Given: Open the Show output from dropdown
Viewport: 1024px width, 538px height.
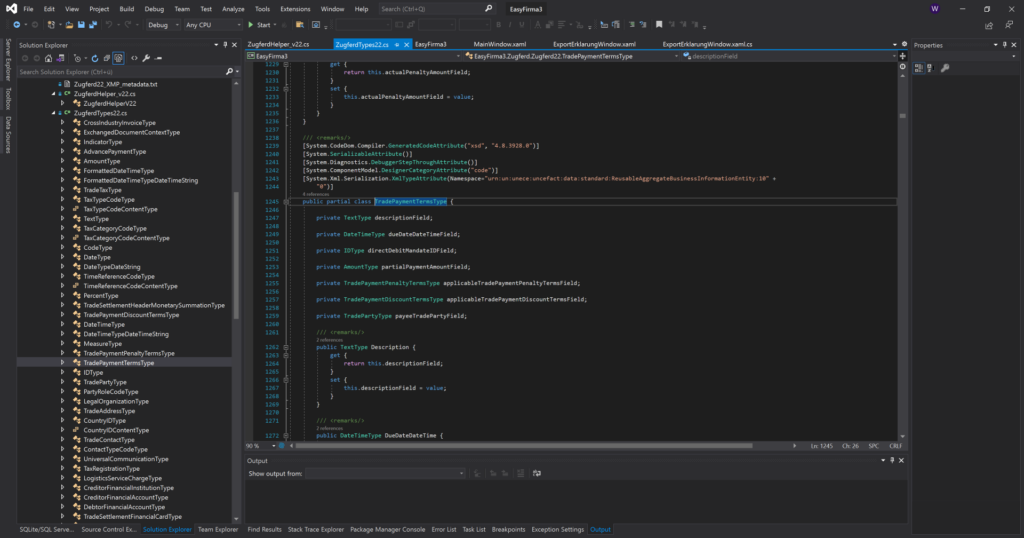Looking at the screenshot, I should tap(385, 473).
